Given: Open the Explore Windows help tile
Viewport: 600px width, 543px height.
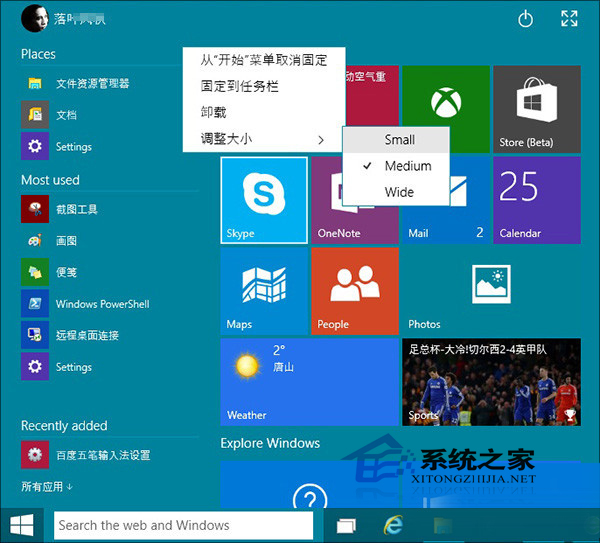Looking at the screenshot, I should (310, 484).
